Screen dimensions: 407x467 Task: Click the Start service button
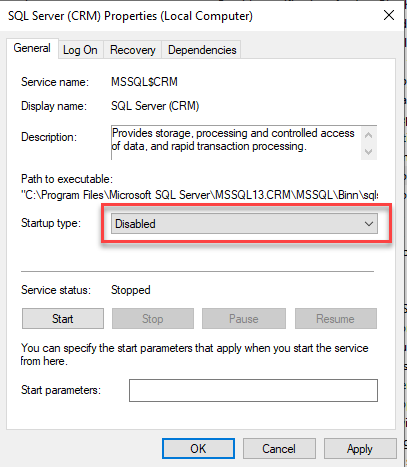(x=63, y=319)
